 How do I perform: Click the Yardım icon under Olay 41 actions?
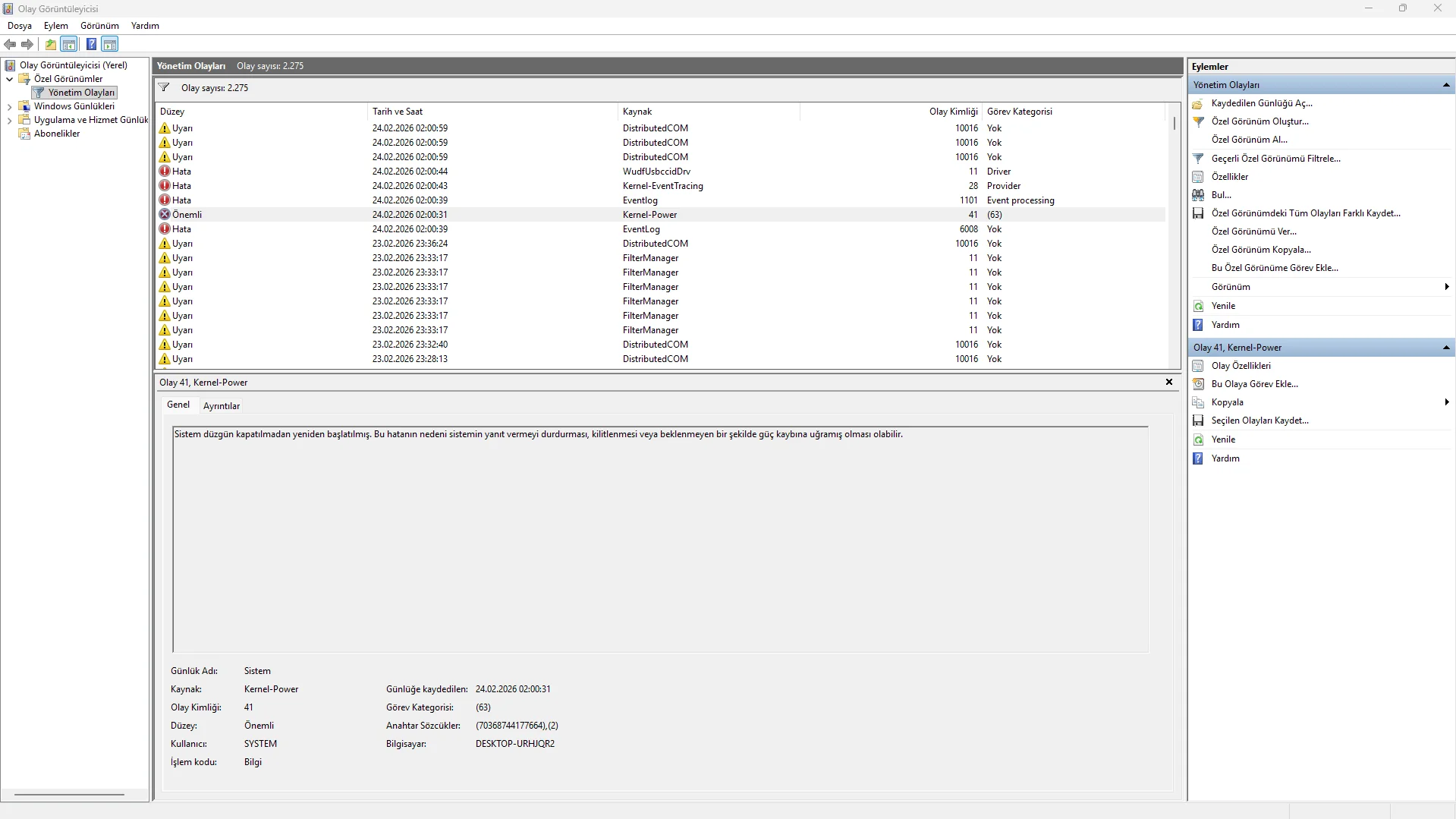1198,458
